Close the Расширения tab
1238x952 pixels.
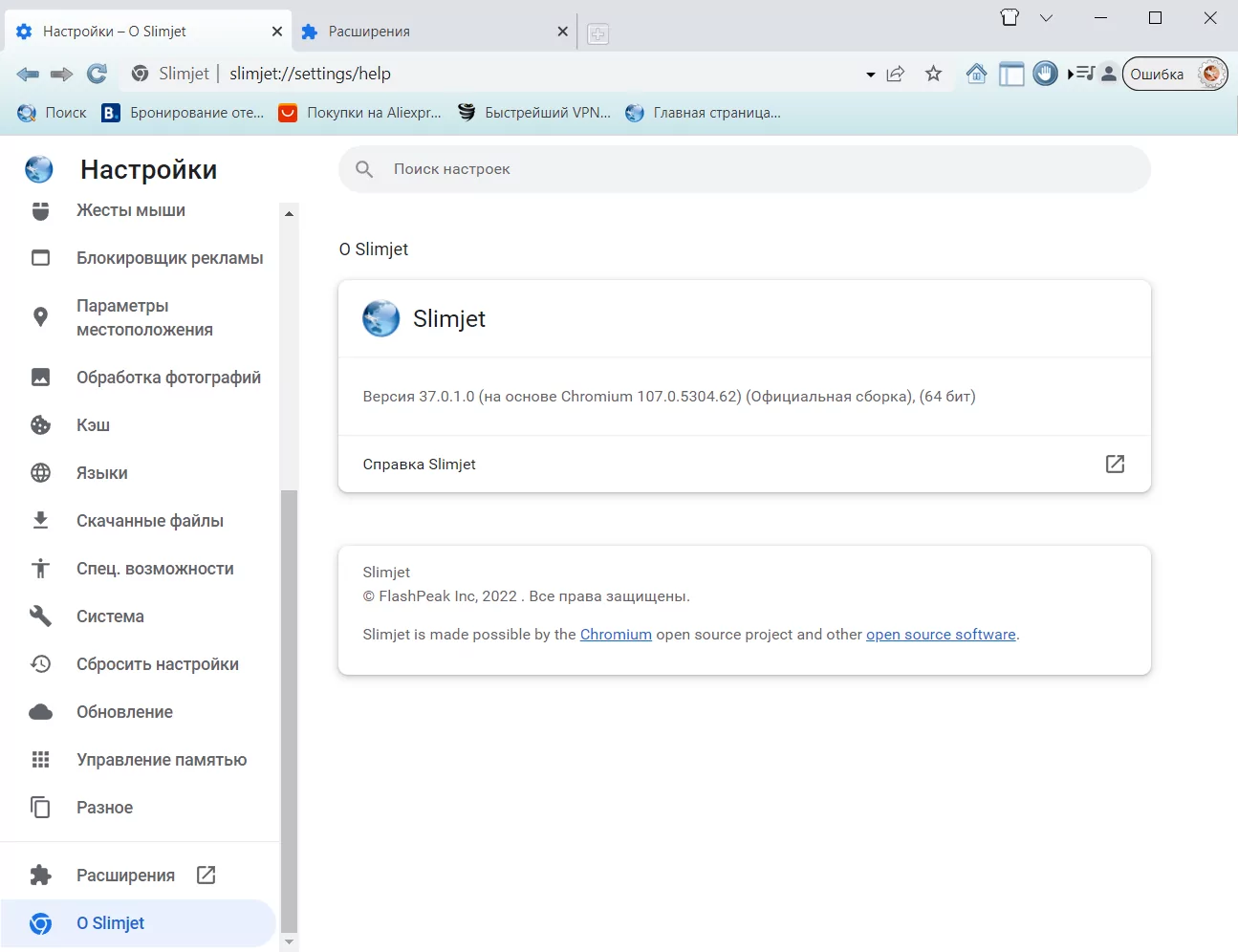[x=562, y=32]
